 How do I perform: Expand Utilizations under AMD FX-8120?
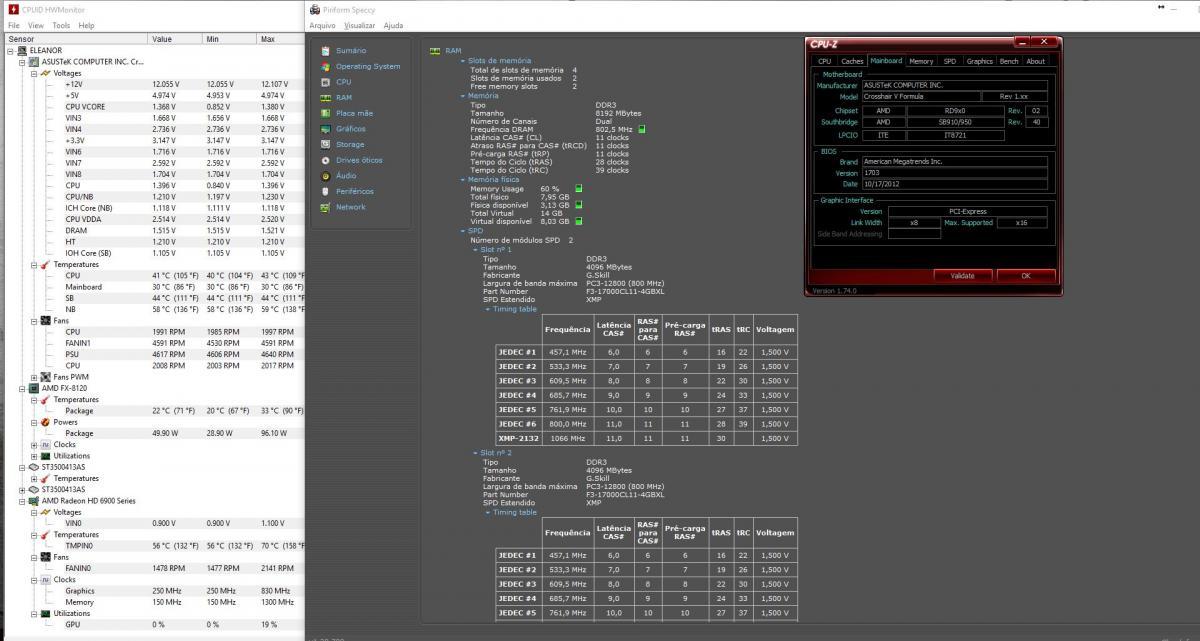pos(34,456)
